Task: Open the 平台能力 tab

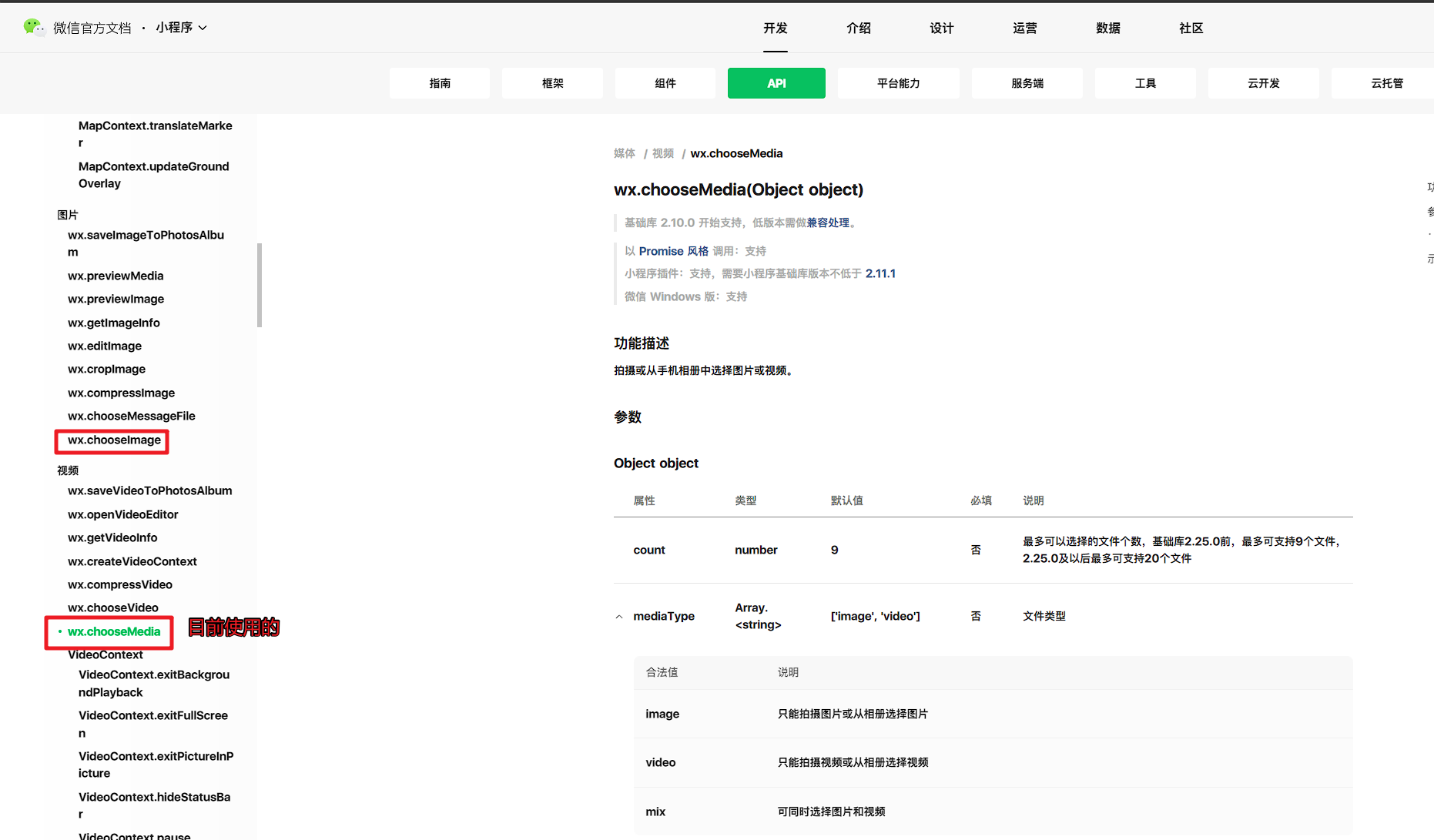Action: [x=899, y=83]
